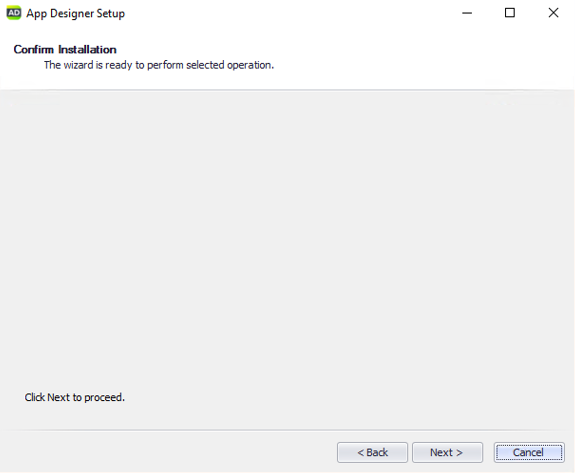The width and height of the screenshot is (575, 473).
Task: Click the 'Click Next to proceed' message
Action: coord(74,397)
